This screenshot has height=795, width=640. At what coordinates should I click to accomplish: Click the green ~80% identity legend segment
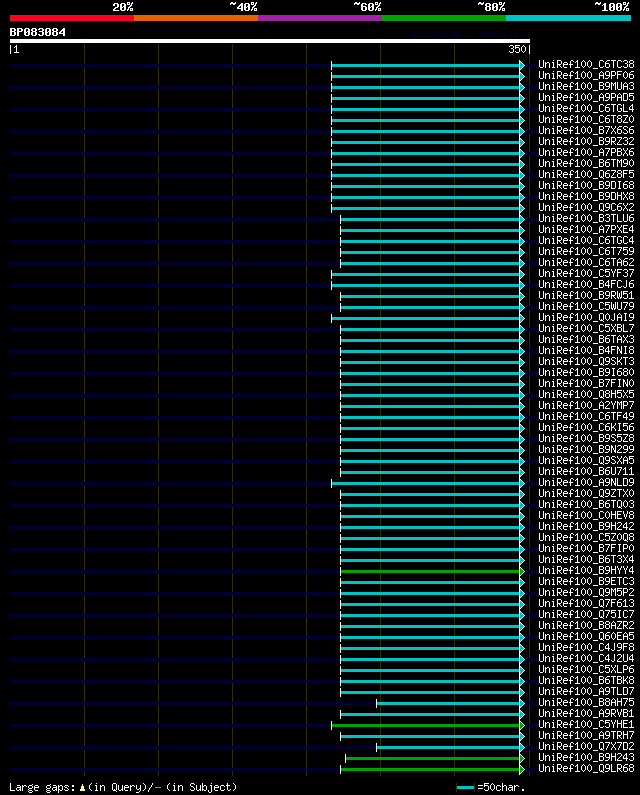pyautogui.click(x=444, y=18)
